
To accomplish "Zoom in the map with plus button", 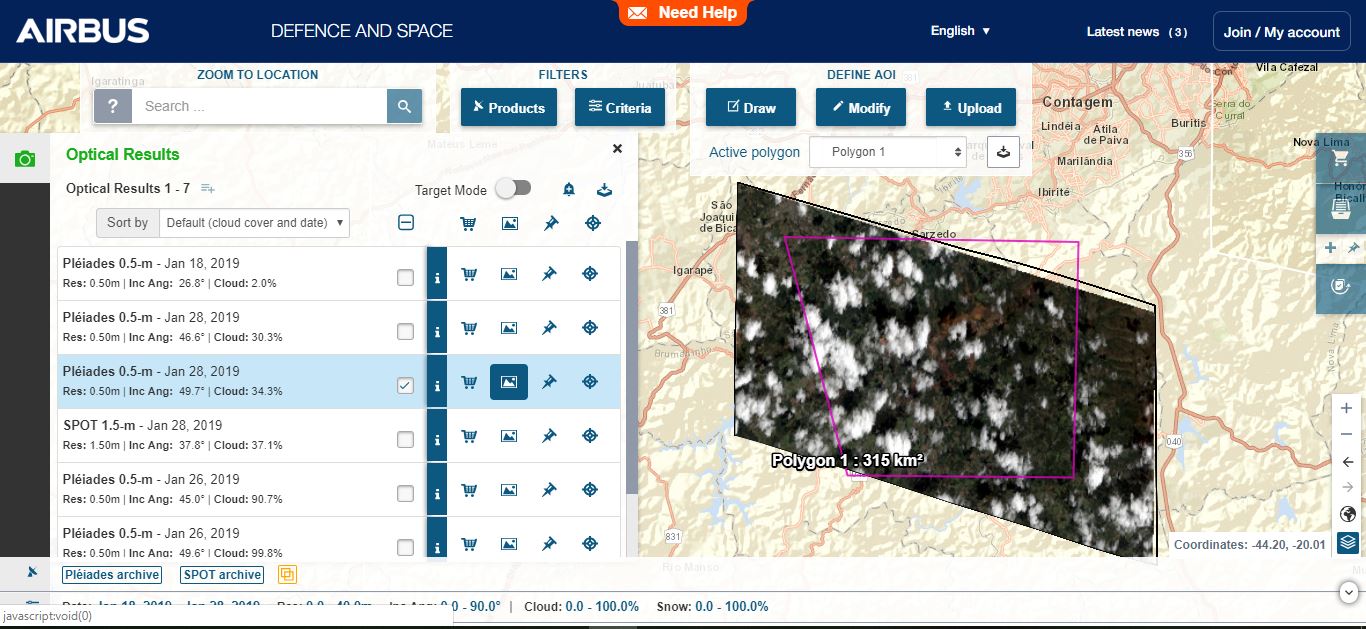I will [x=1346, y=408].
